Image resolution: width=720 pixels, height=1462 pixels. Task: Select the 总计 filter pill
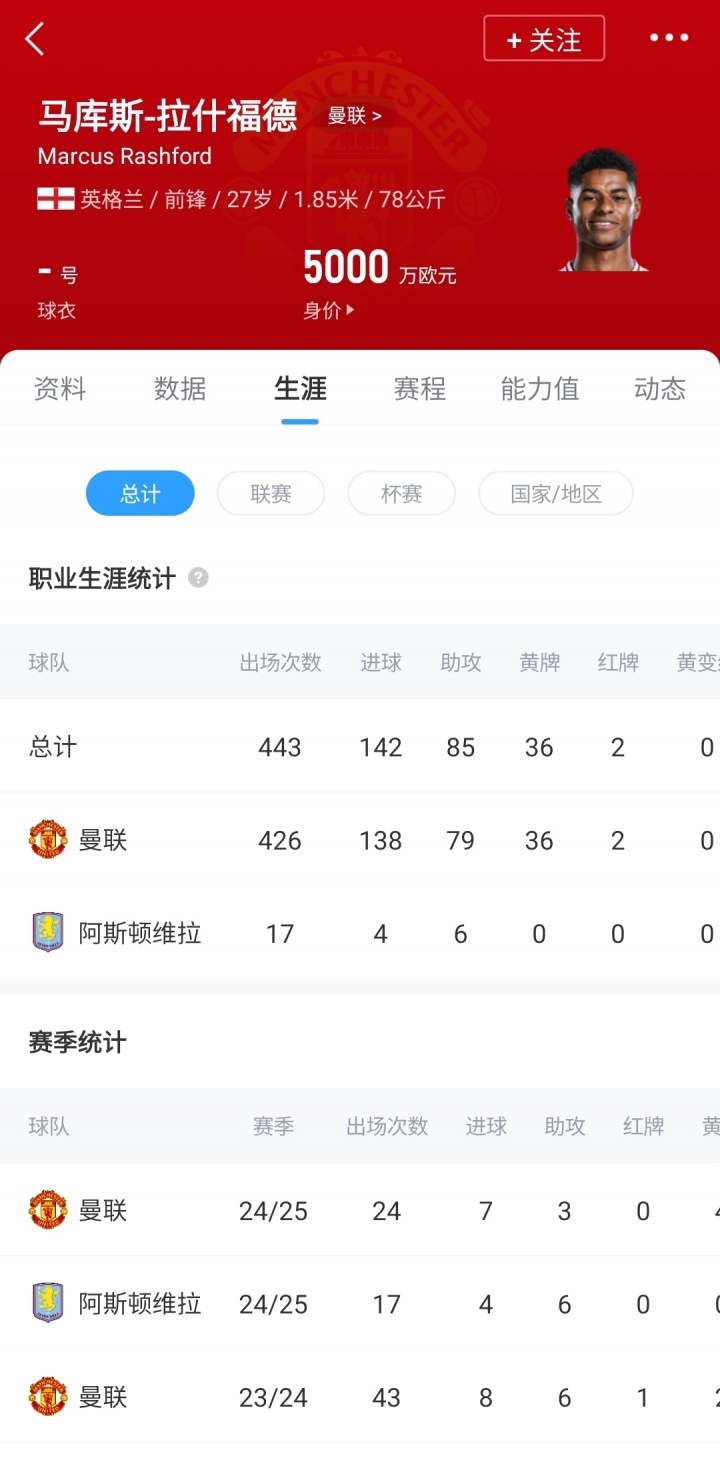click(x=140, y=493)
